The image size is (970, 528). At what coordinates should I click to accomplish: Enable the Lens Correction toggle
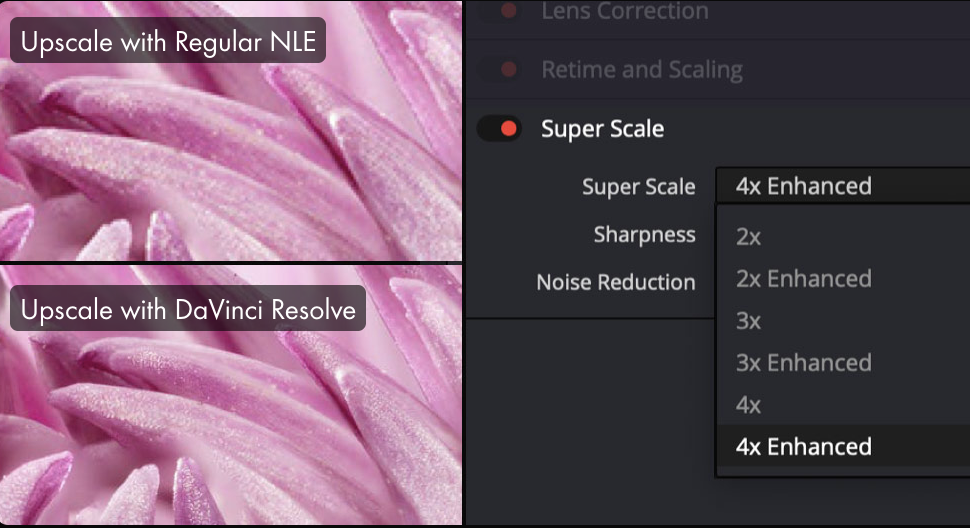pos(500,11)
